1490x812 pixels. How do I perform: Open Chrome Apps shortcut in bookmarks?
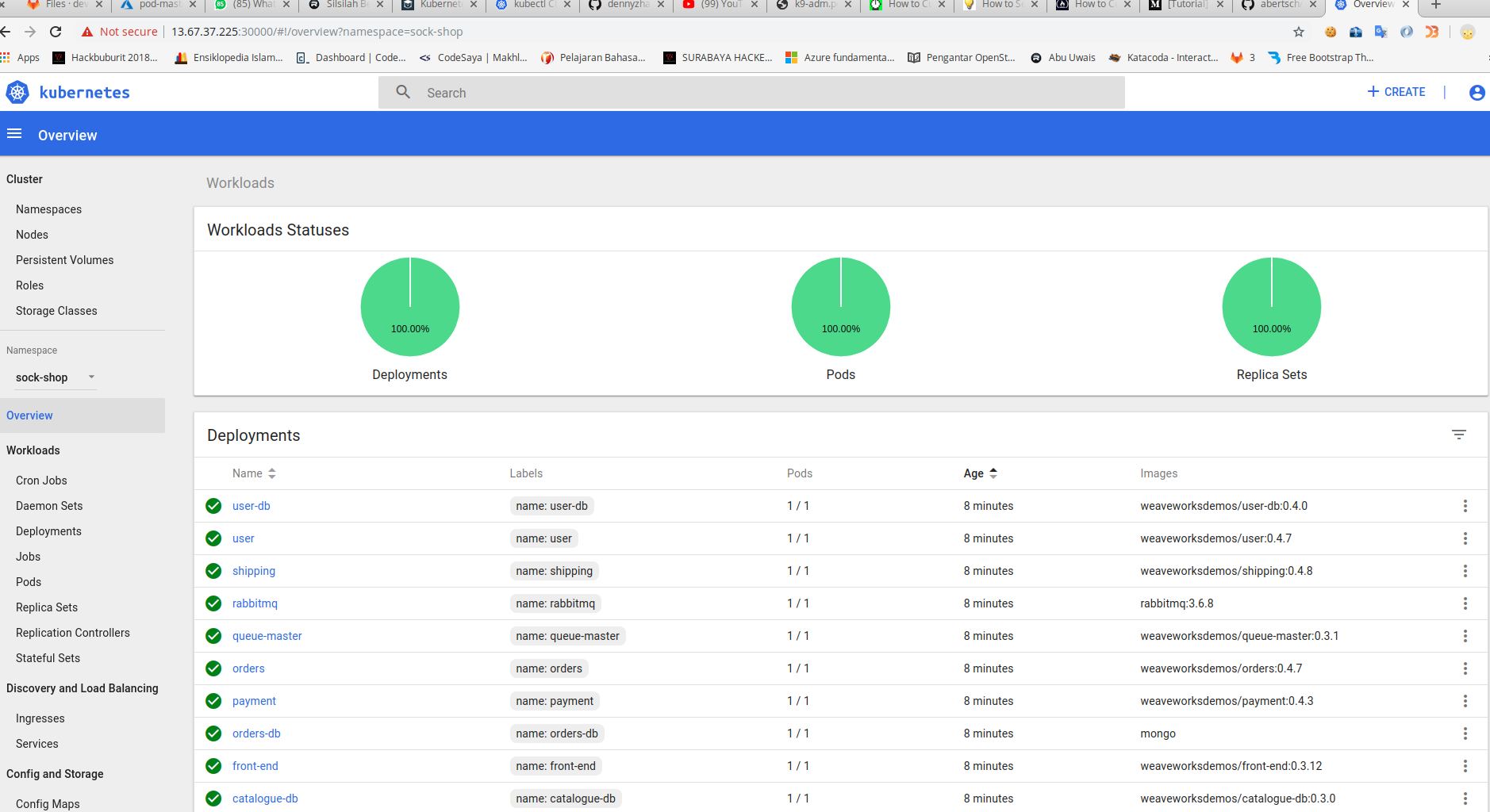click(x=21, y=58)
